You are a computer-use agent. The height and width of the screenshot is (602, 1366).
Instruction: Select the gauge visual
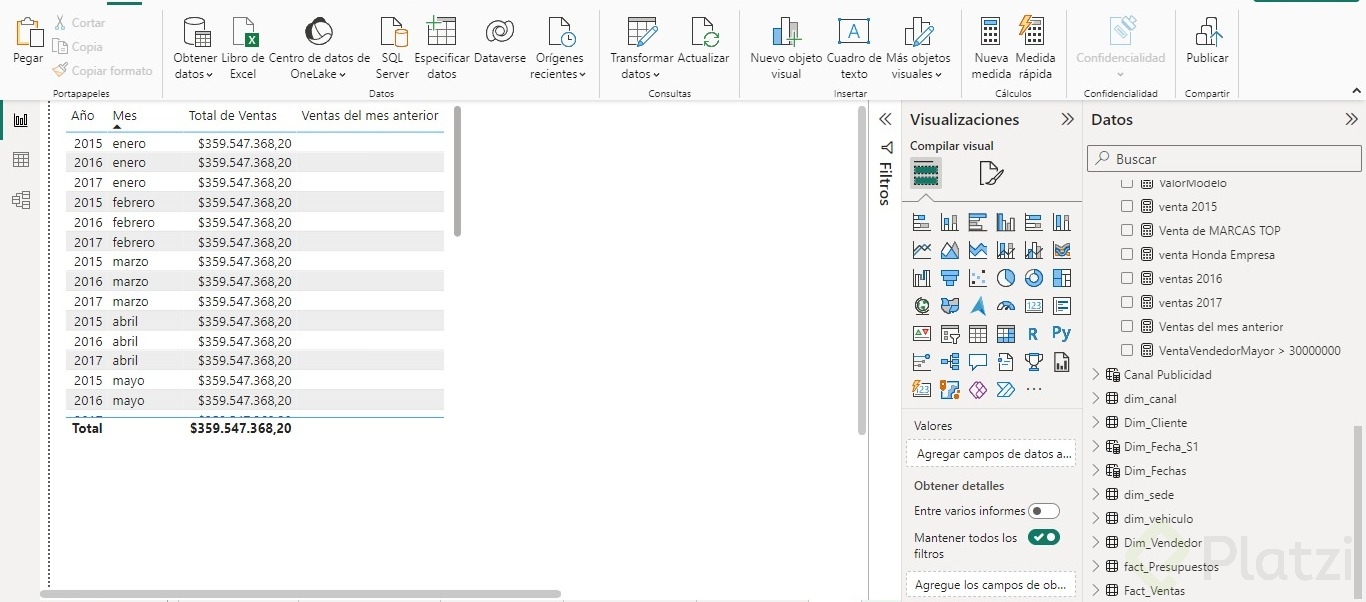click(x=1006, y=306)
